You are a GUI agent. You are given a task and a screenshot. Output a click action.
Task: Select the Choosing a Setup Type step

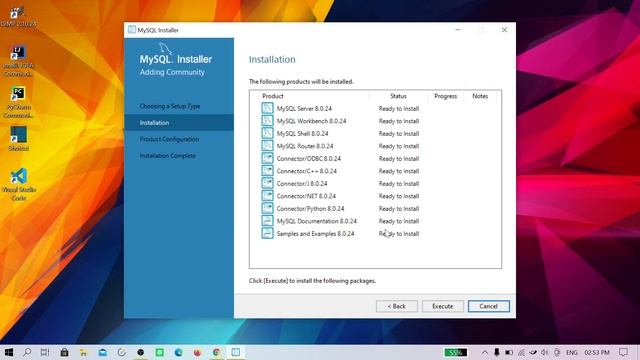point(170,106)
